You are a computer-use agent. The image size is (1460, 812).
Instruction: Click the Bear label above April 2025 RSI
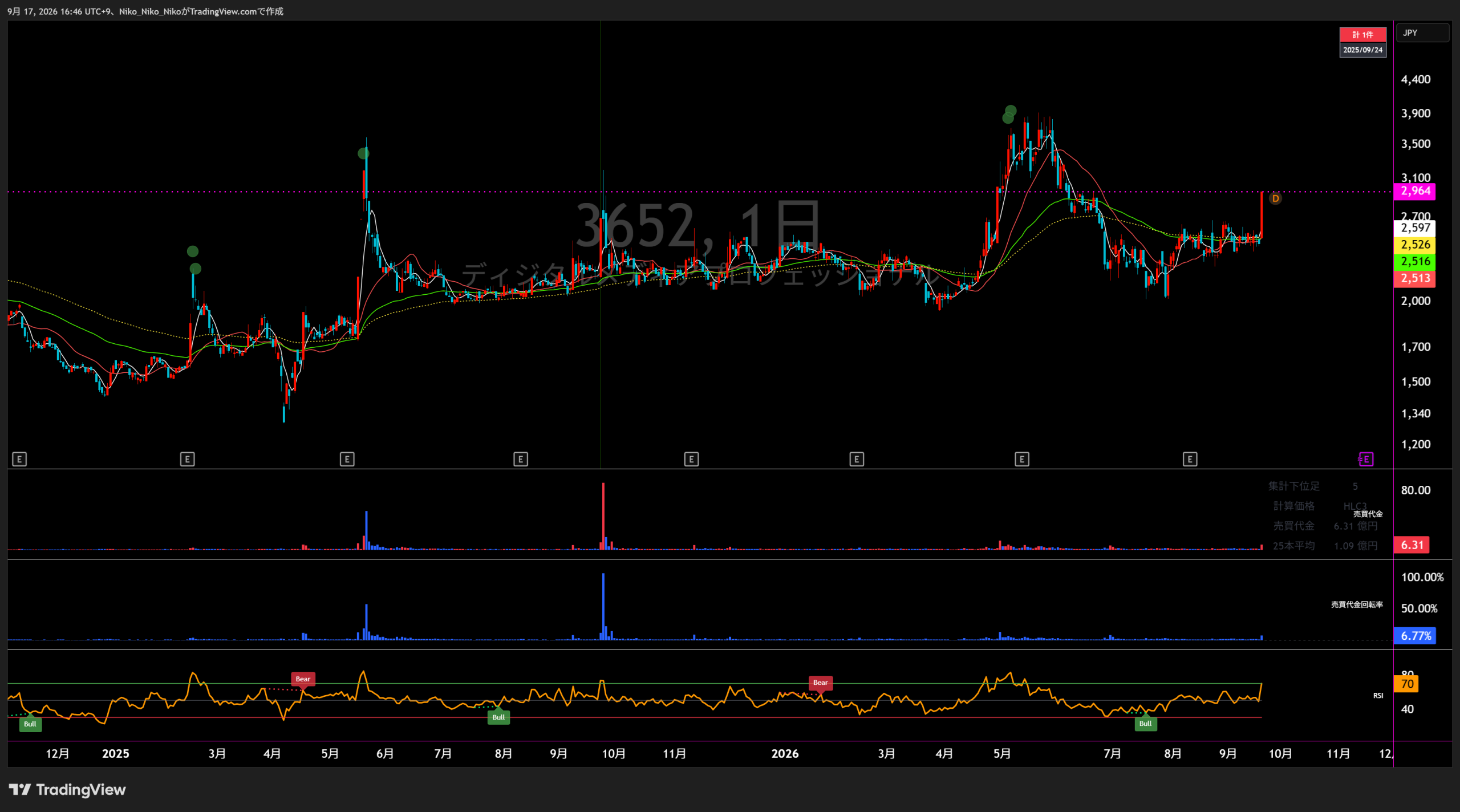coord(303,679)
